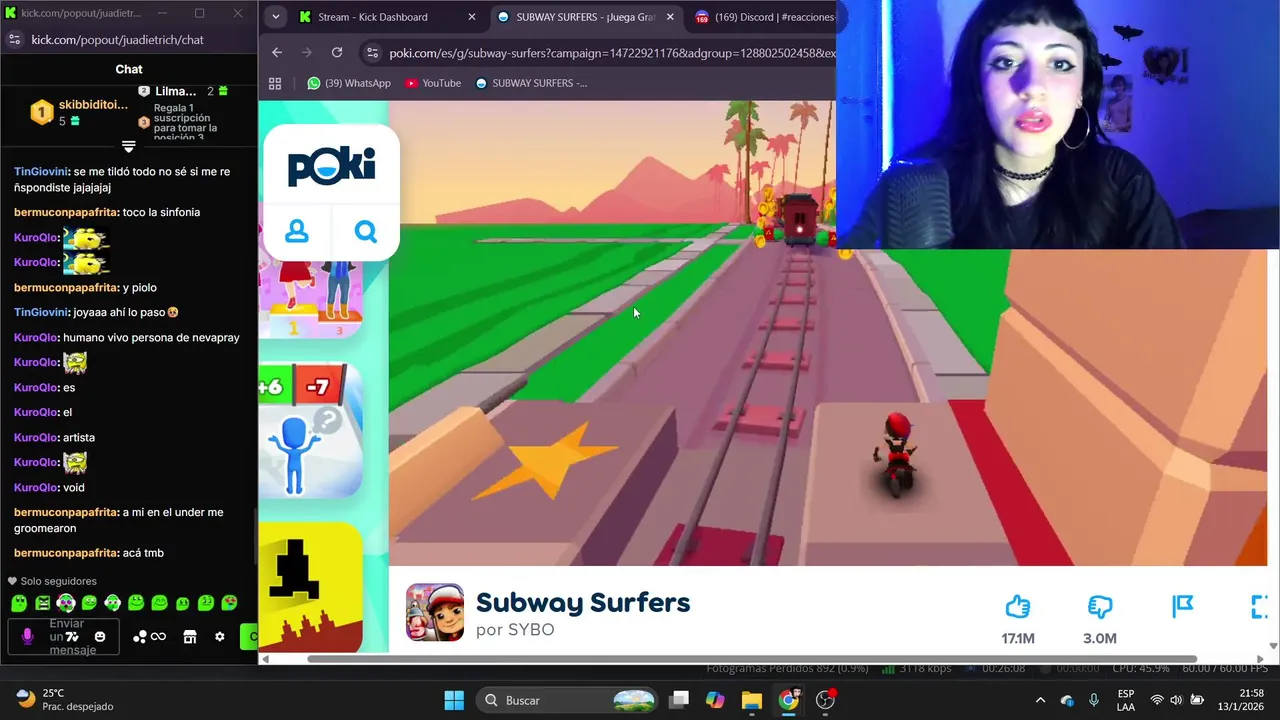Open chat settings gear

click(x=220, y=637)
